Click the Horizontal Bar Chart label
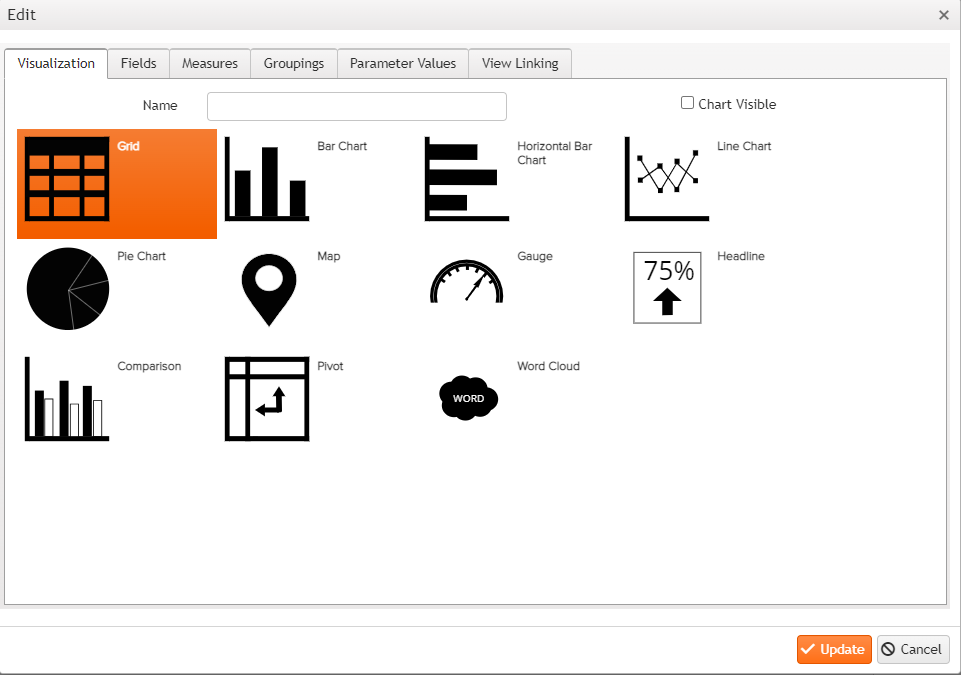The height and width of the screenshot is (675, 961). [555, 153]
